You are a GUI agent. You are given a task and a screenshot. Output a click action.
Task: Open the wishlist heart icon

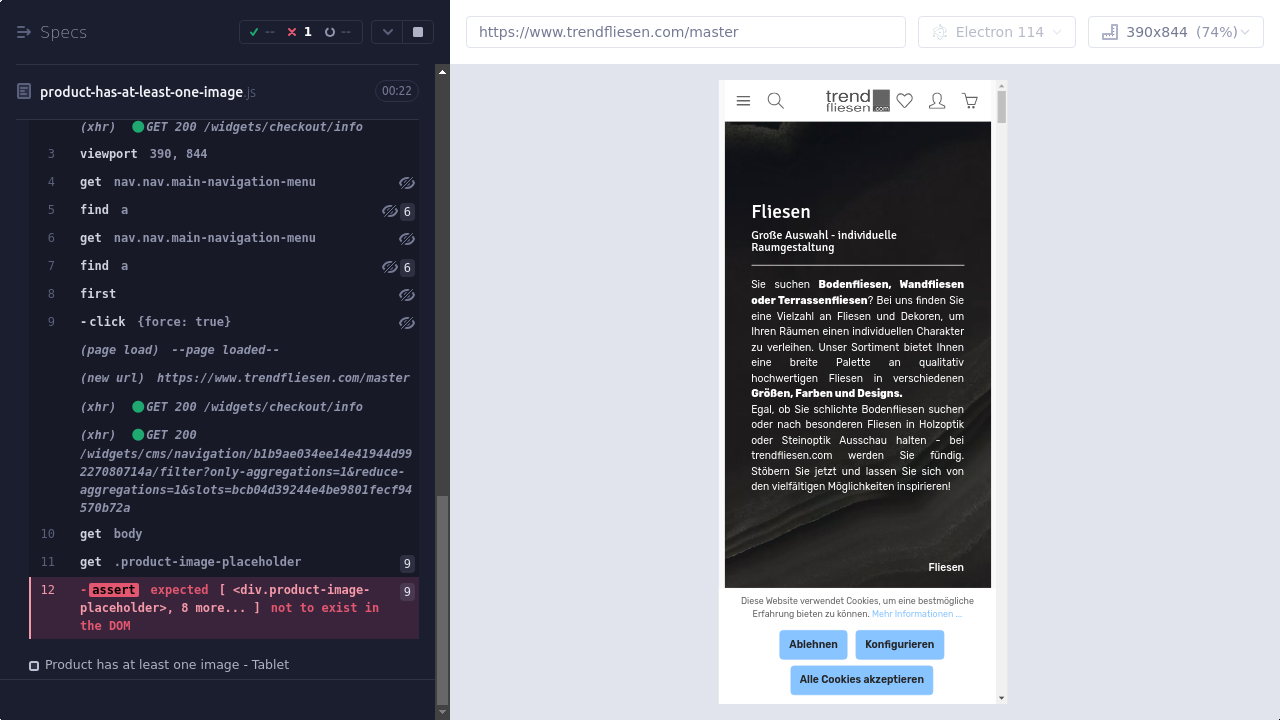pos(905,101)
